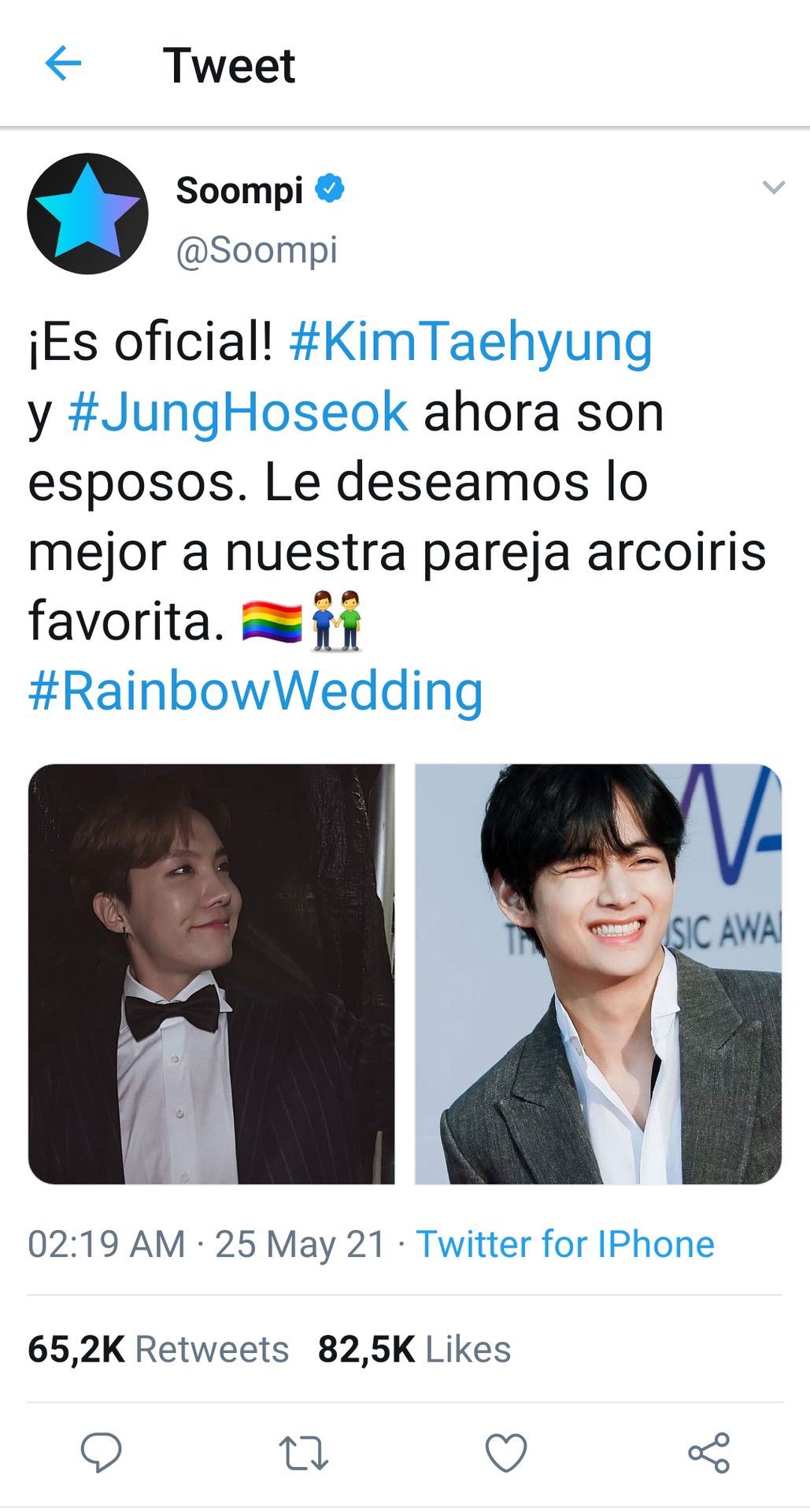810x1512 pixels.
Task: Click the Twitter for IPhone source link
Action: (565, 1245)
